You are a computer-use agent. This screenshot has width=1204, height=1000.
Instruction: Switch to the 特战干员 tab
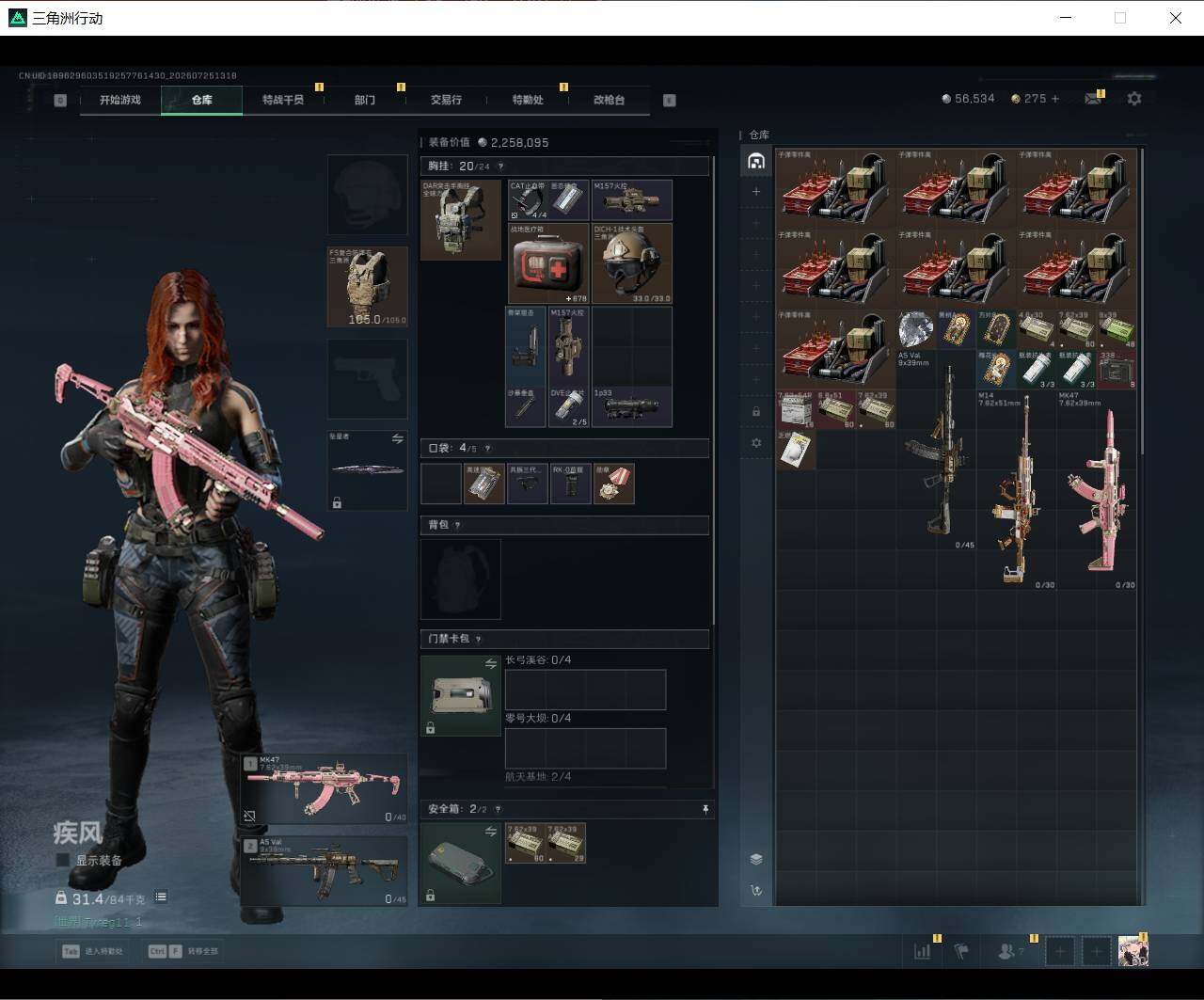point(283,100)
